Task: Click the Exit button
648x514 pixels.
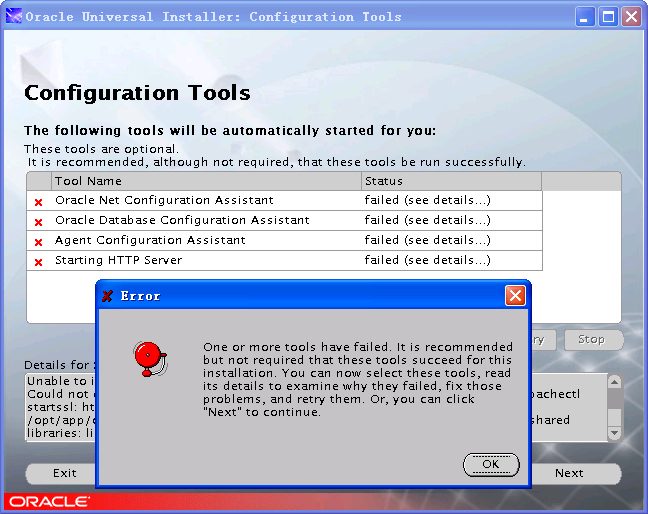Action: pyautogui.click(x=65, y=473)
